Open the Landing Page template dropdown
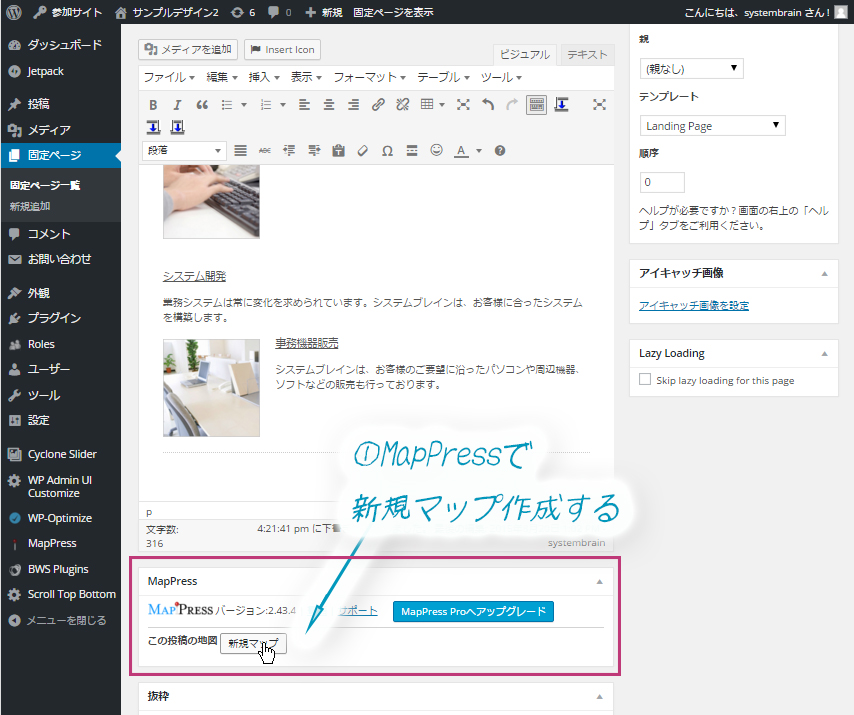Image resolution: width=854 pixels, height=715 pixels. coord(712,126)
